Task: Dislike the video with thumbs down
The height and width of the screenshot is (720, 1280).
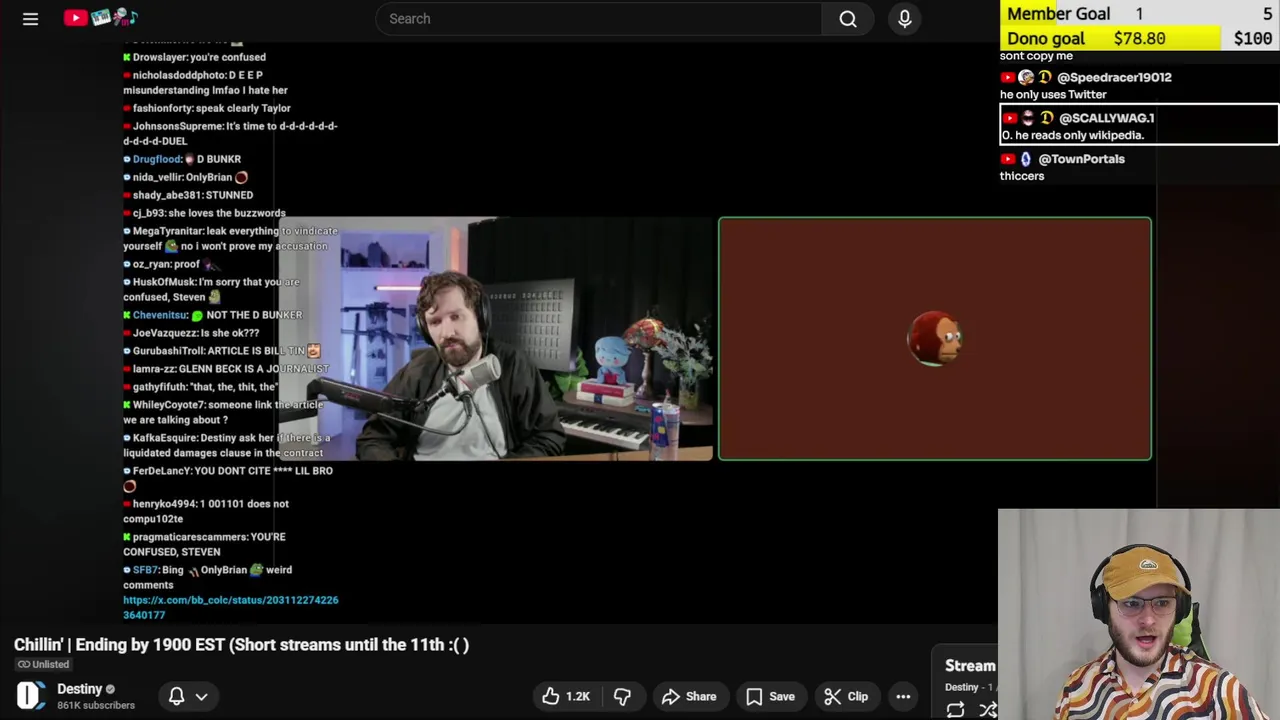Action: point(622,696)
